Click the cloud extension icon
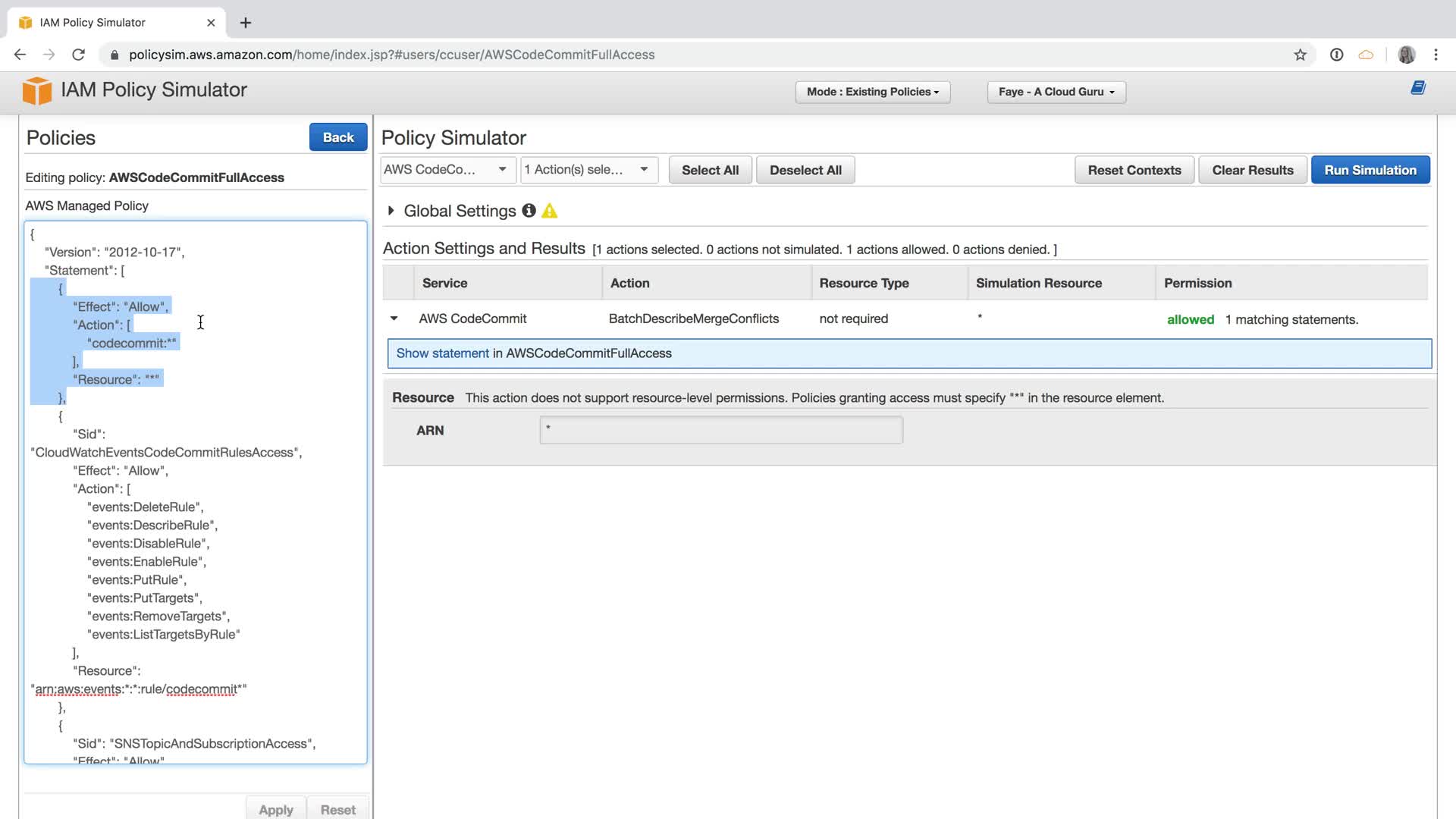The image size is (1456, 819). (1366, 55)
